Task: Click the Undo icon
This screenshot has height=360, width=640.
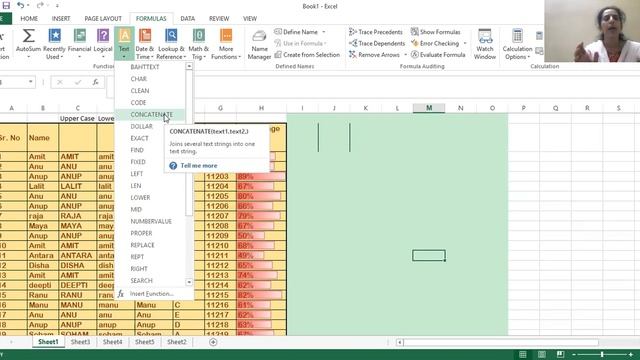Action: [20, 6]
